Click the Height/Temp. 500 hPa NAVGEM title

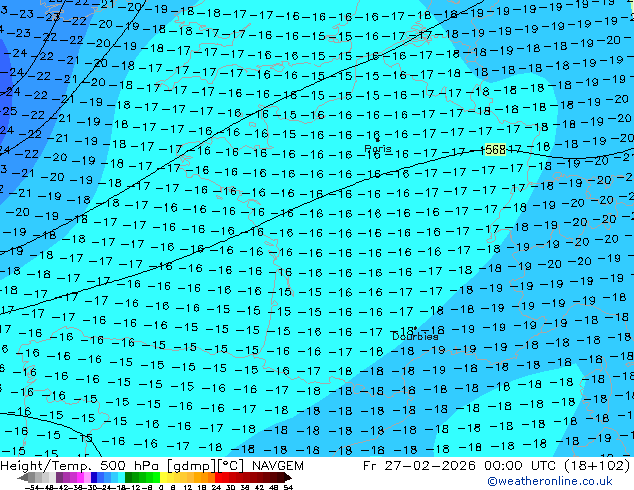152,466
